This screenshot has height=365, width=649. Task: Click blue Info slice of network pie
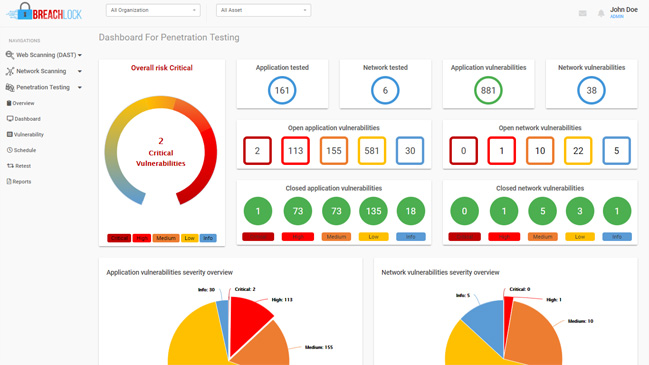pyautogui.click(x=487, y=325)
